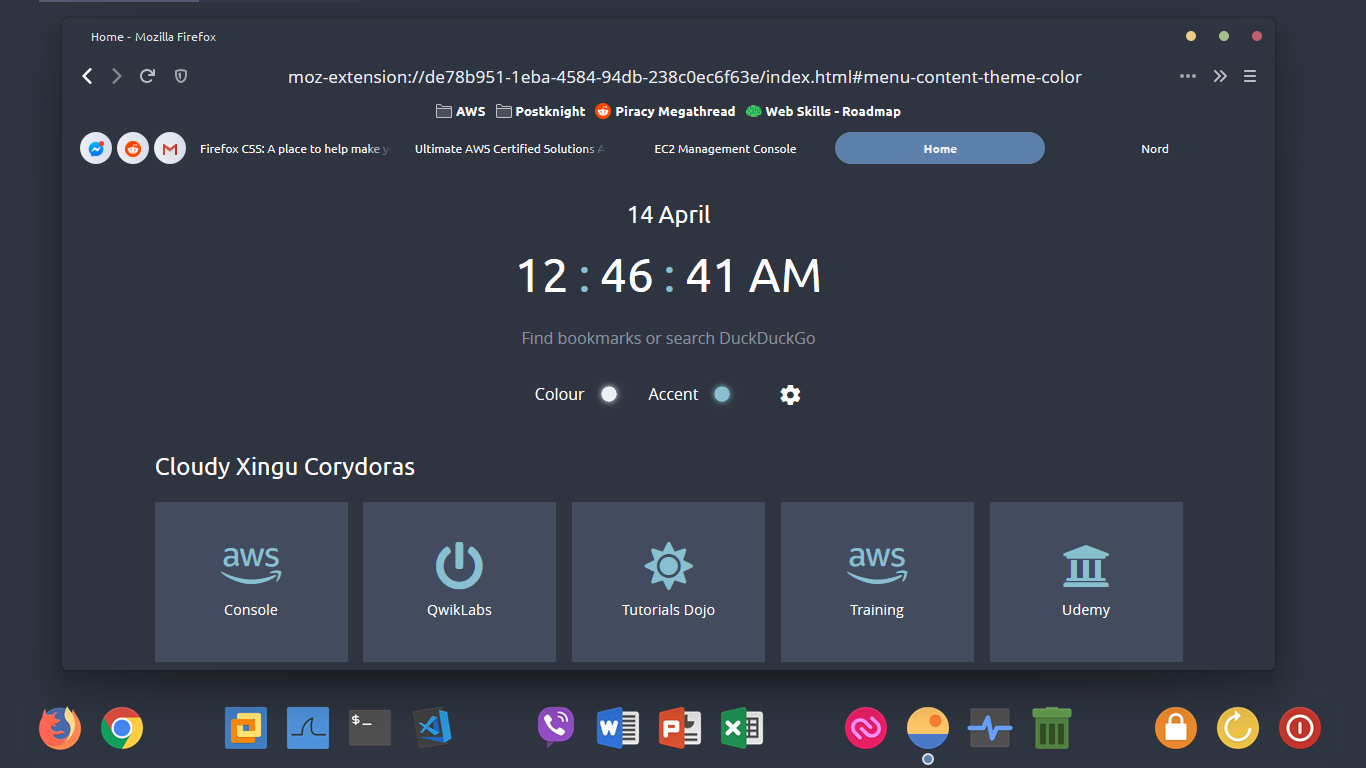Open the pink chain-link app in dock
The height and width of the screenshot is (768, 1366).
coord(866,728)
